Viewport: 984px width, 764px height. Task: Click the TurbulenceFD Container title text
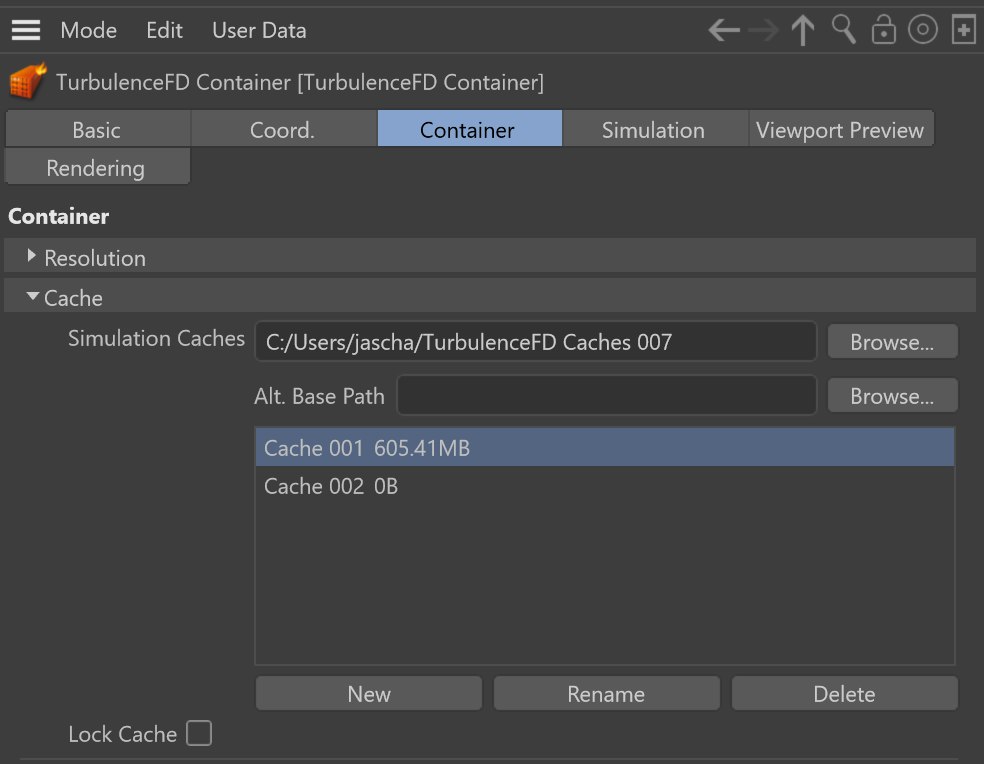click(x=300, y=82)
